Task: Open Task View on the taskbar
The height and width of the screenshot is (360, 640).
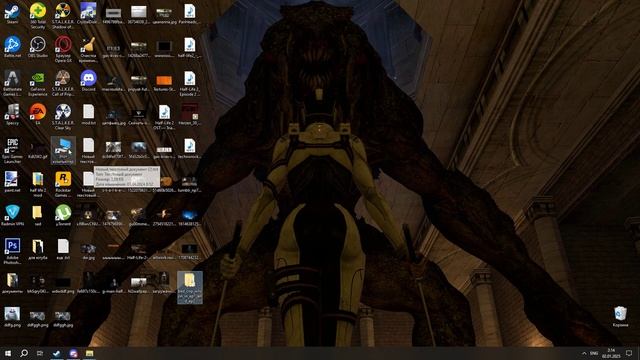Action: pos(40,353)
